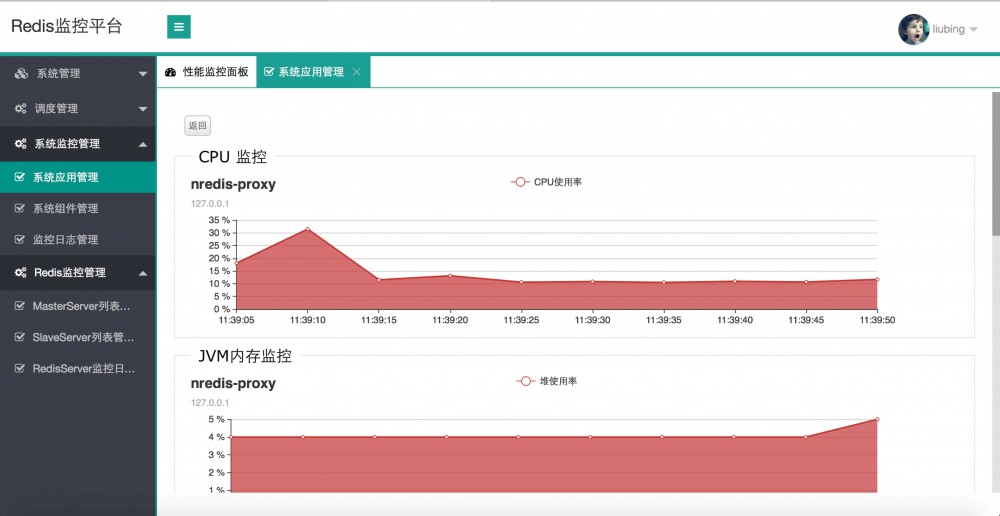Click the 35 % CPU axis label
The image size is (1000, 516).
tap(219, 220)
